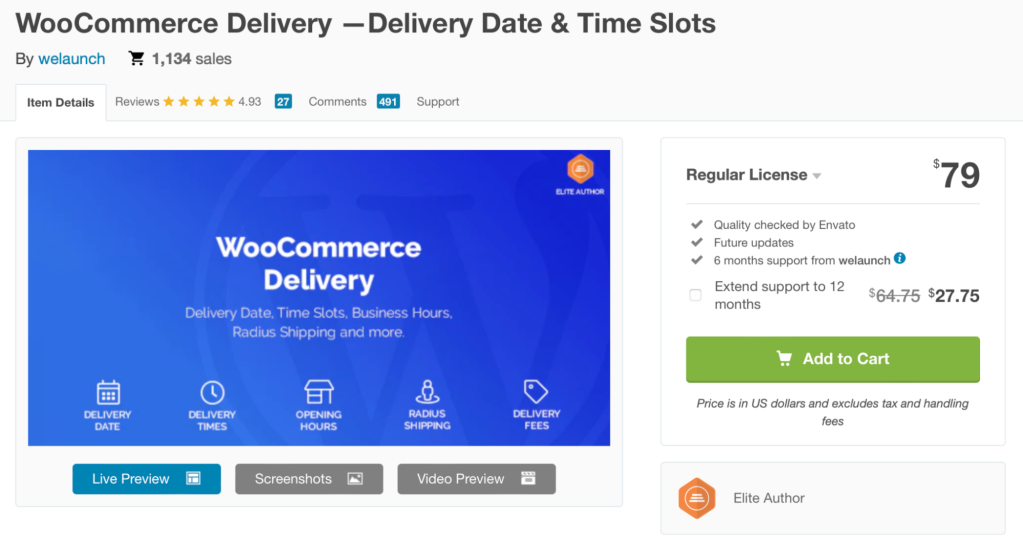The image size is (1023, 540).
Task: Click the Elite Author hexagon badge icon
Action: point(696,498)
